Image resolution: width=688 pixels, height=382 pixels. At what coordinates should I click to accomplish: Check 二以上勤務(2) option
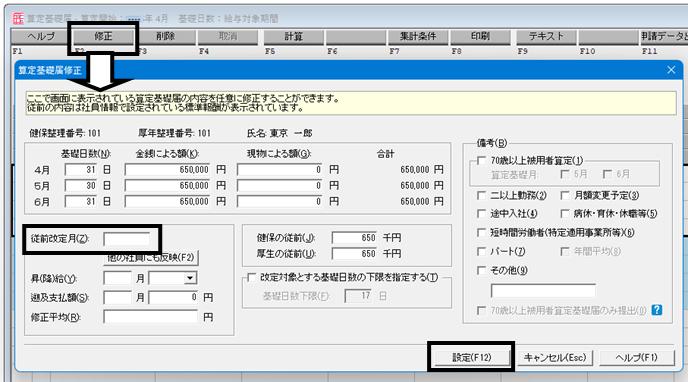(x=481, y=195)
